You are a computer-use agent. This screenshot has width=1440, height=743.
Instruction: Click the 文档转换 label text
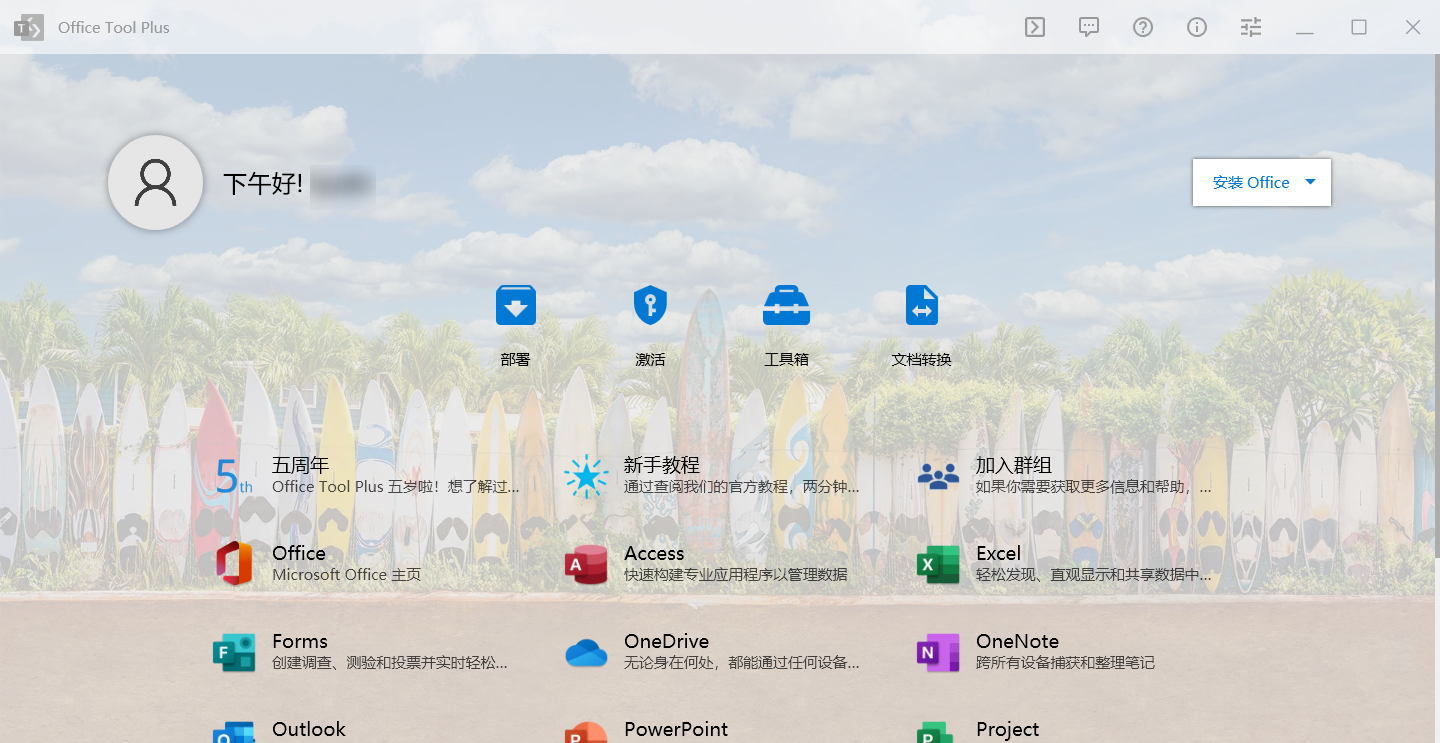point(921,359)
